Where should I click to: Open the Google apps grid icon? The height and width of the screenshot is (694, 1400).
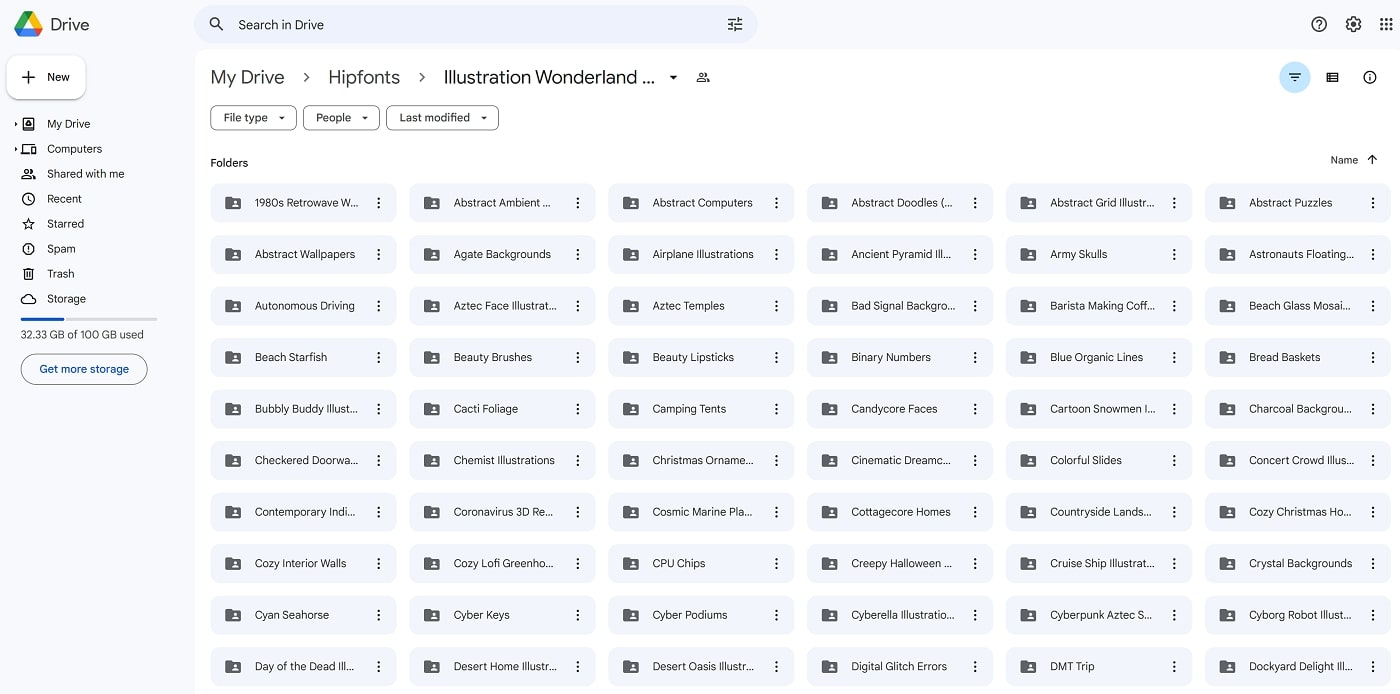(1386, 24)
